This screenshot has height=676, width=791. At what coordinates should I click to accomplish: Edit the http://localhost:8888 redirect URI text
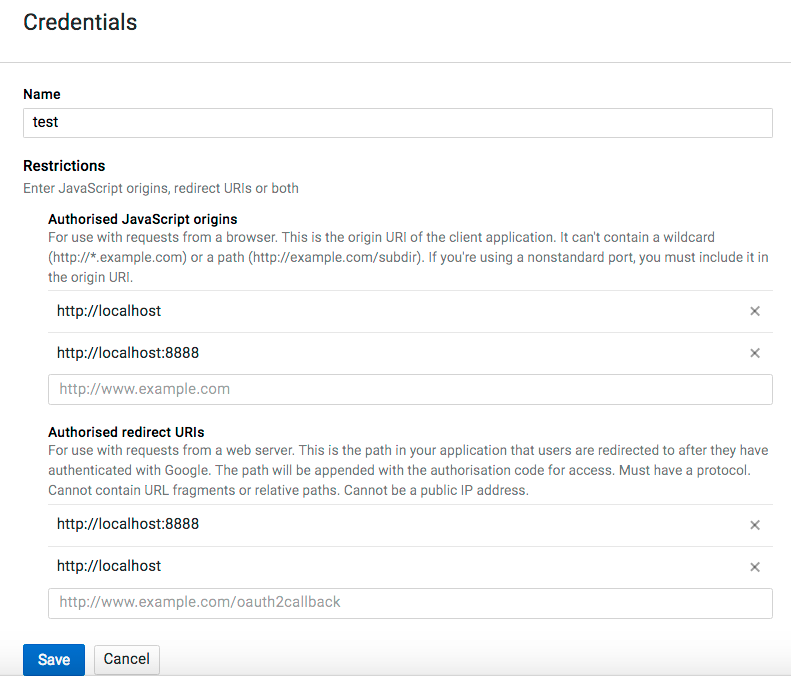tap(128, 524)
